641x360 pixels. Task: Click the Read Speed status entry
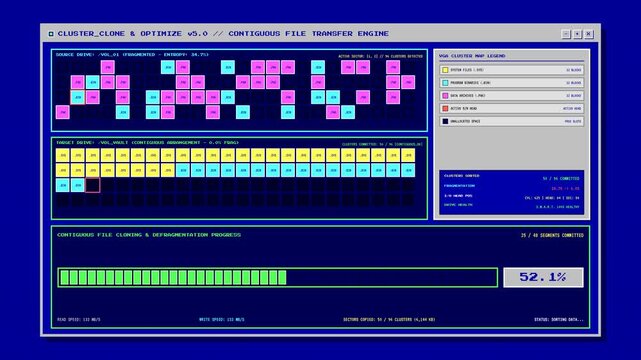(x=78, y=320)
